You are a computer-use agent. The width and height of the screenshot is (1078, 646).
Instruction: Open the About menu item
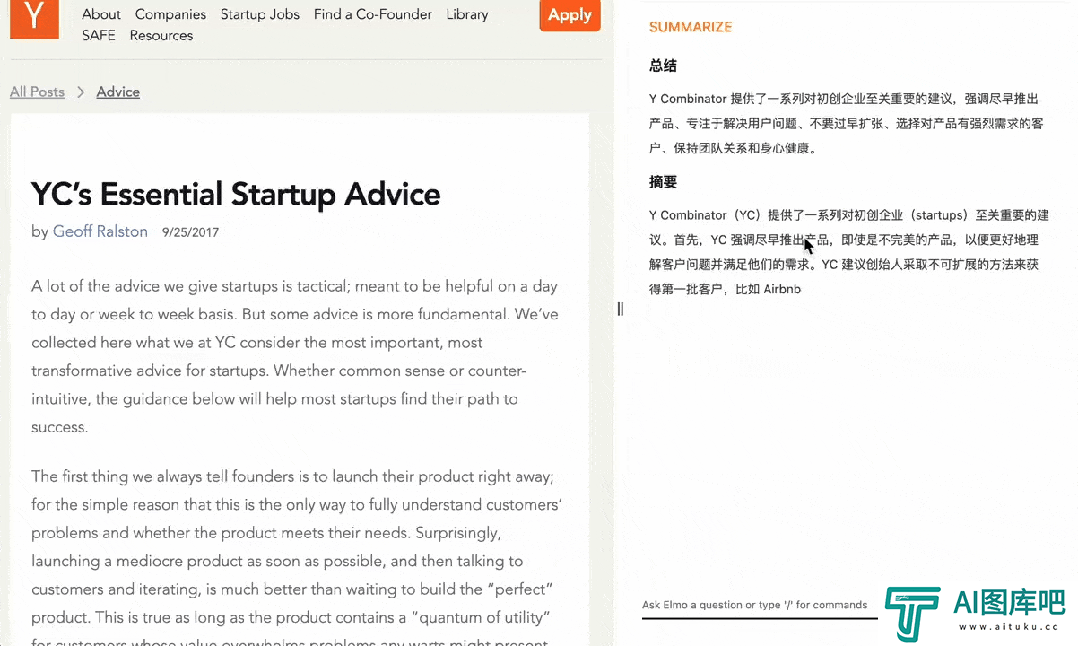101,14
